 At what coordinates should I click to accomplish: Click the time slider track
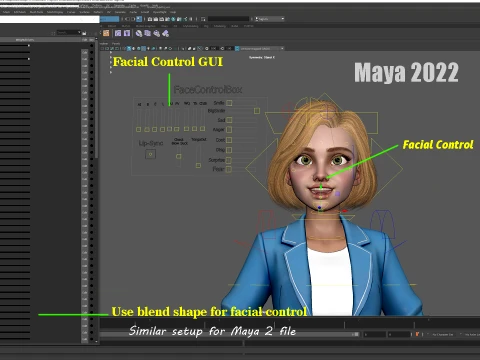(x=290, y=323)
